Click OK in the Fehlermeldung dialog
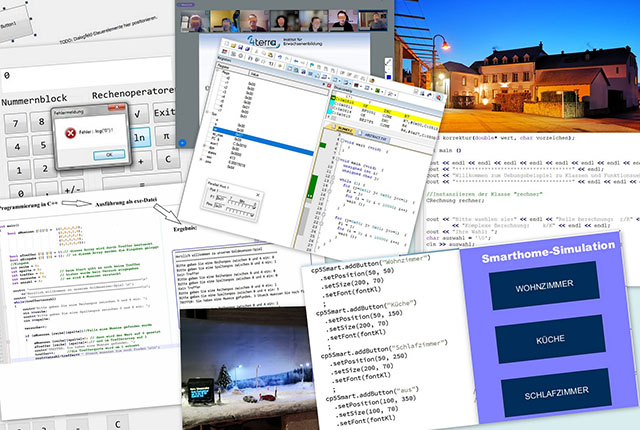The image size is (640, 430). 107,155
